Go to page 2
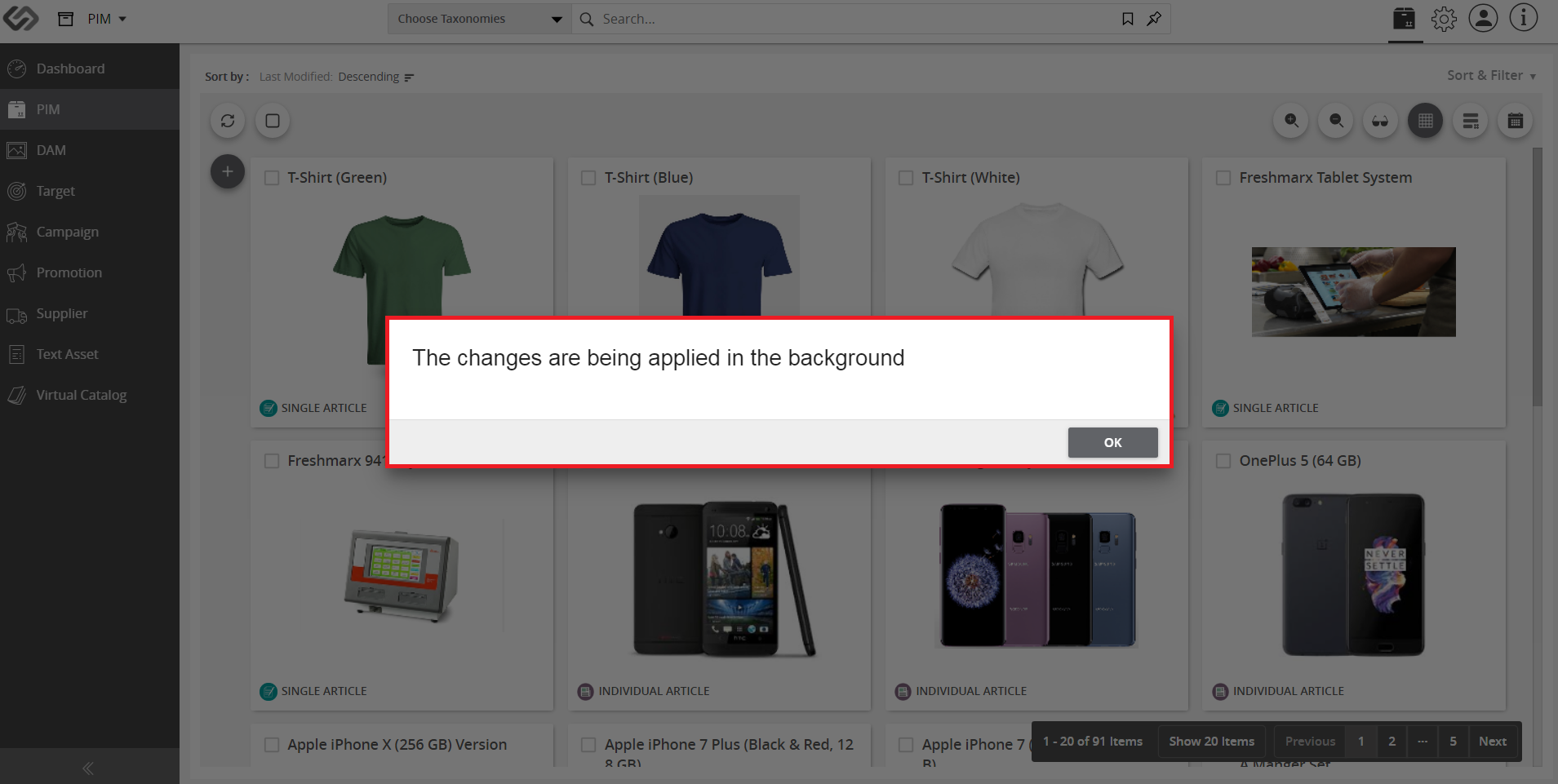This screenshot has width=1558, height=784. click(x=1392, y=742)
